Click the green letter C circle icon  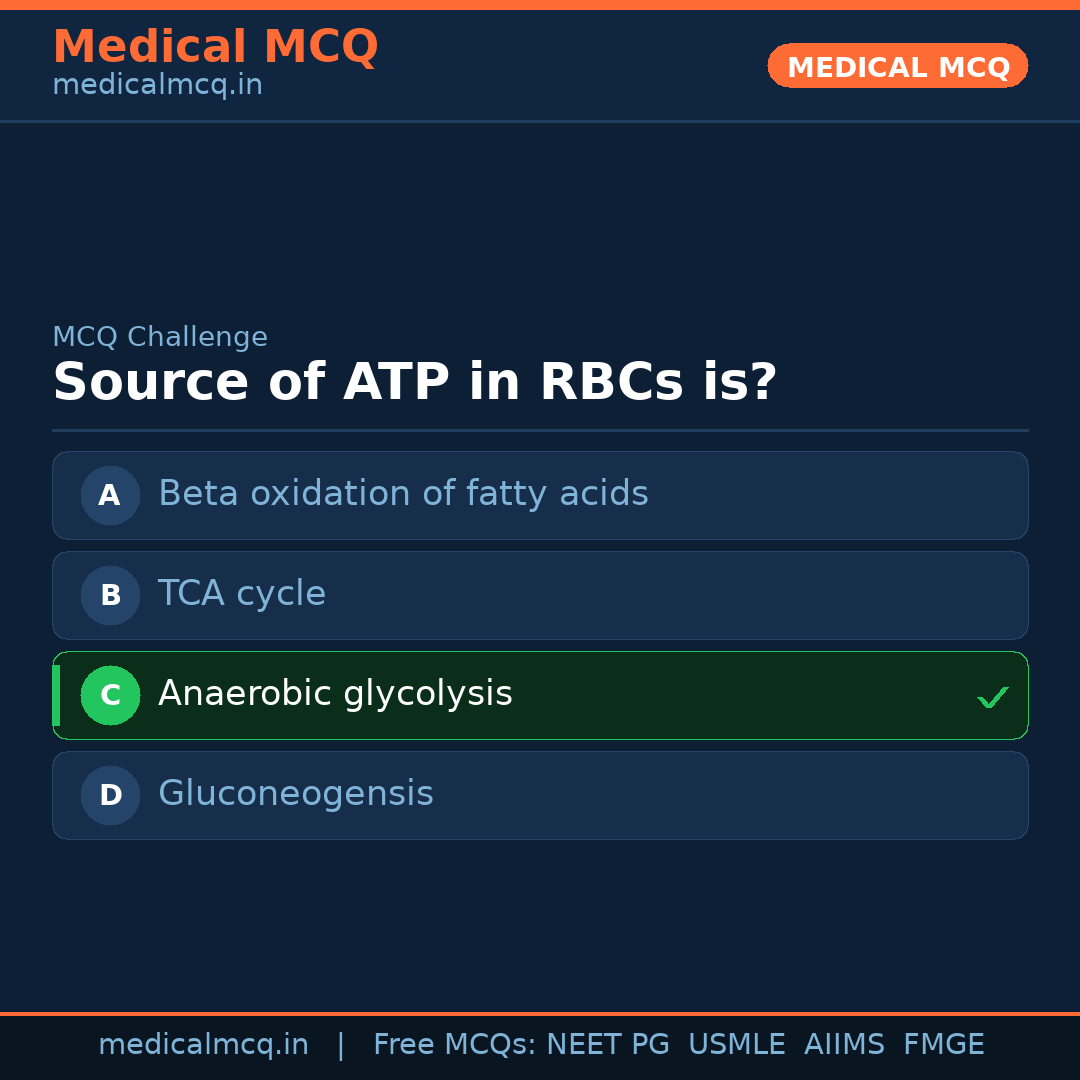click(110, 695)
